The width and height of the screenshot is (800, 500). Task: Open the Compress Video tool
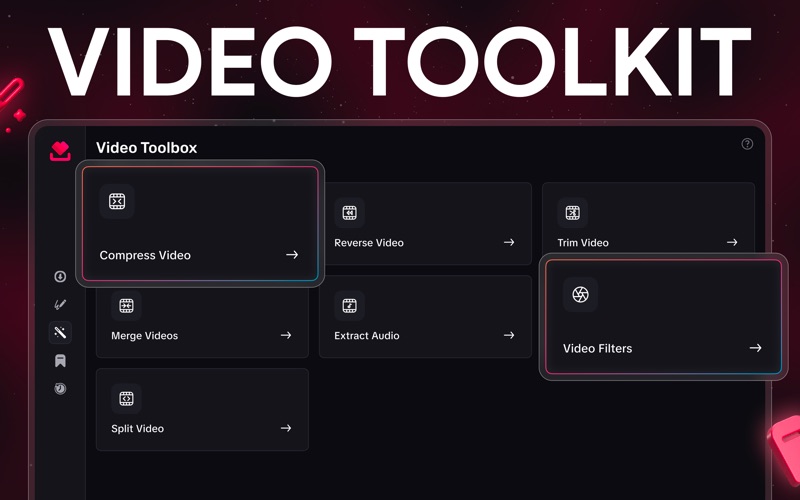pyautogui.click(x=200, y=223)
